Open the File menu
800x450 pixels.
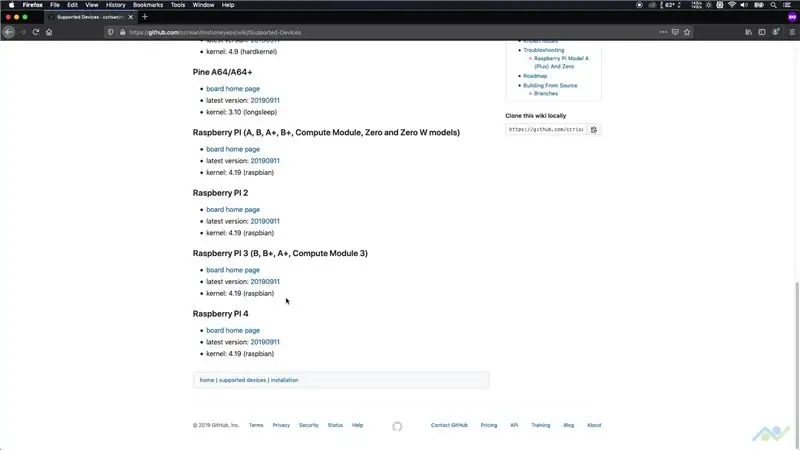point(55,5)
